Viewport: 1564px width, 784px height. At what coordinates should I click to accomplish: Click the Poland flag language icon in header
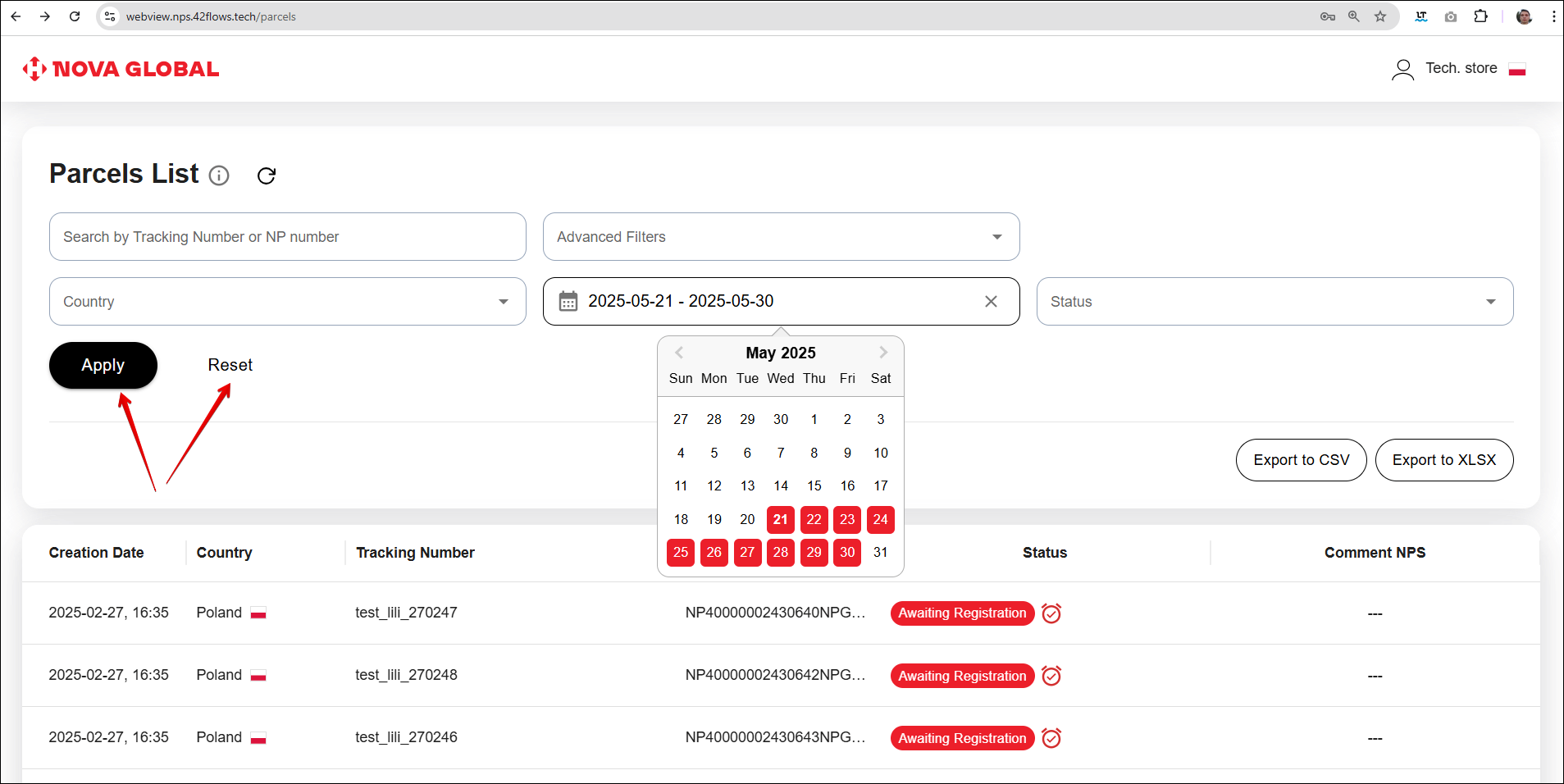(x=1516, y=69)
